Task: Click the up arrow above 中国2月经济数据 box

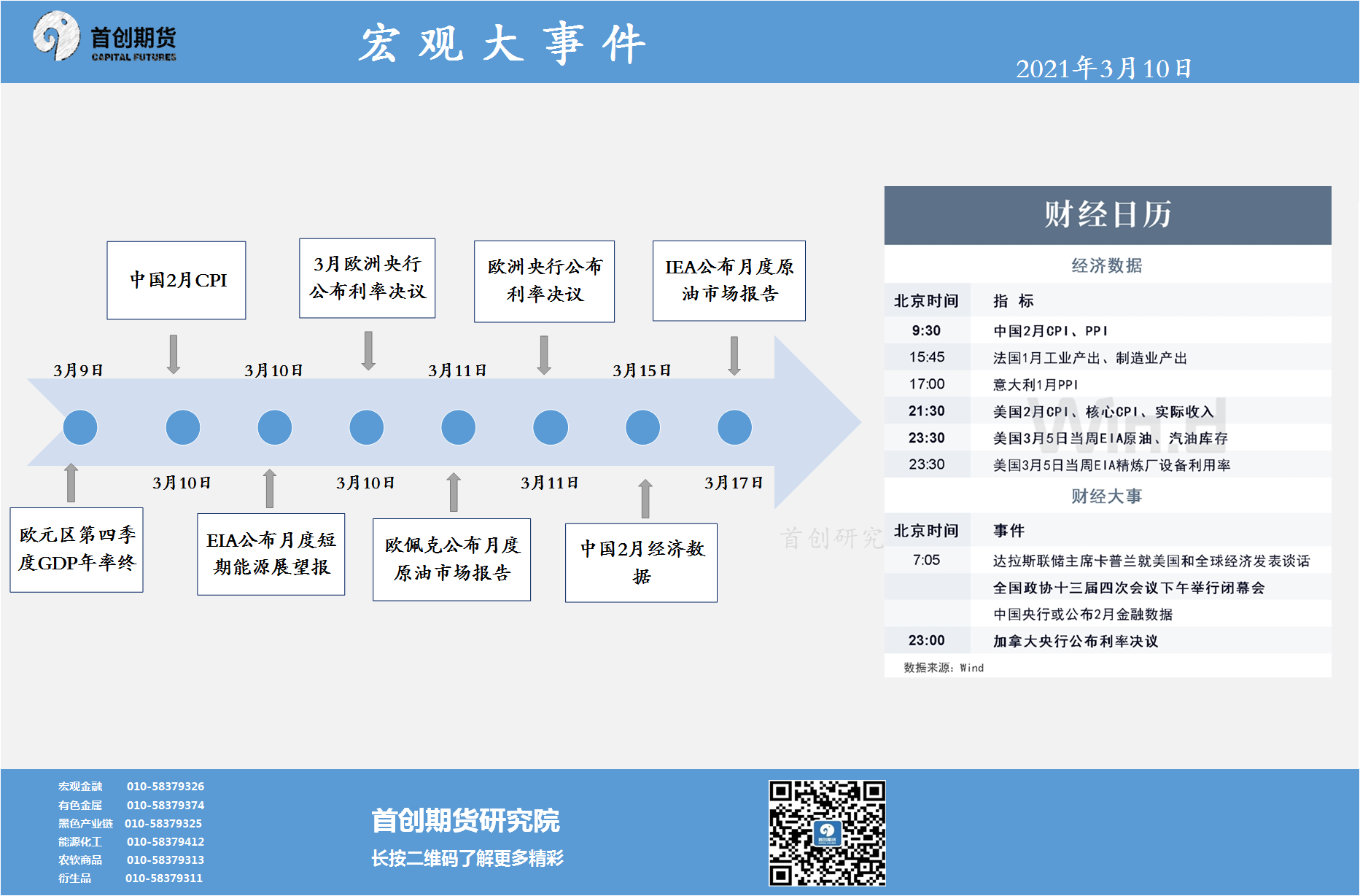Action: (645, 499)
